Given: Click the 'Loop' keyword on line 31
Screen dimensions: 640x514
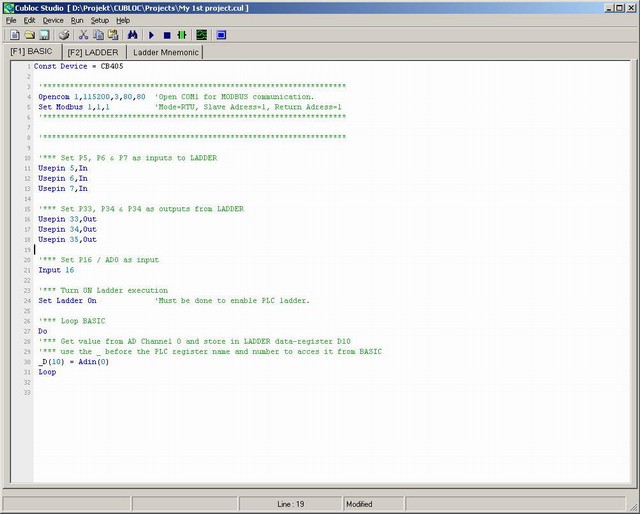Looking at the screenshot, I should point(47,372).
